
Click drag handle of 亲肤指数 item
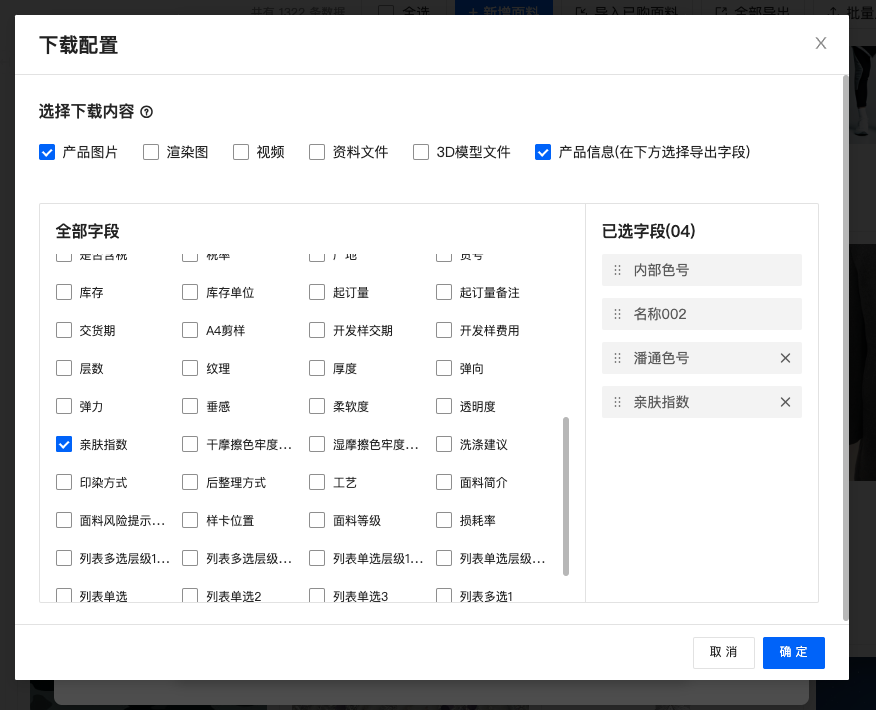[x=617, y=402]
